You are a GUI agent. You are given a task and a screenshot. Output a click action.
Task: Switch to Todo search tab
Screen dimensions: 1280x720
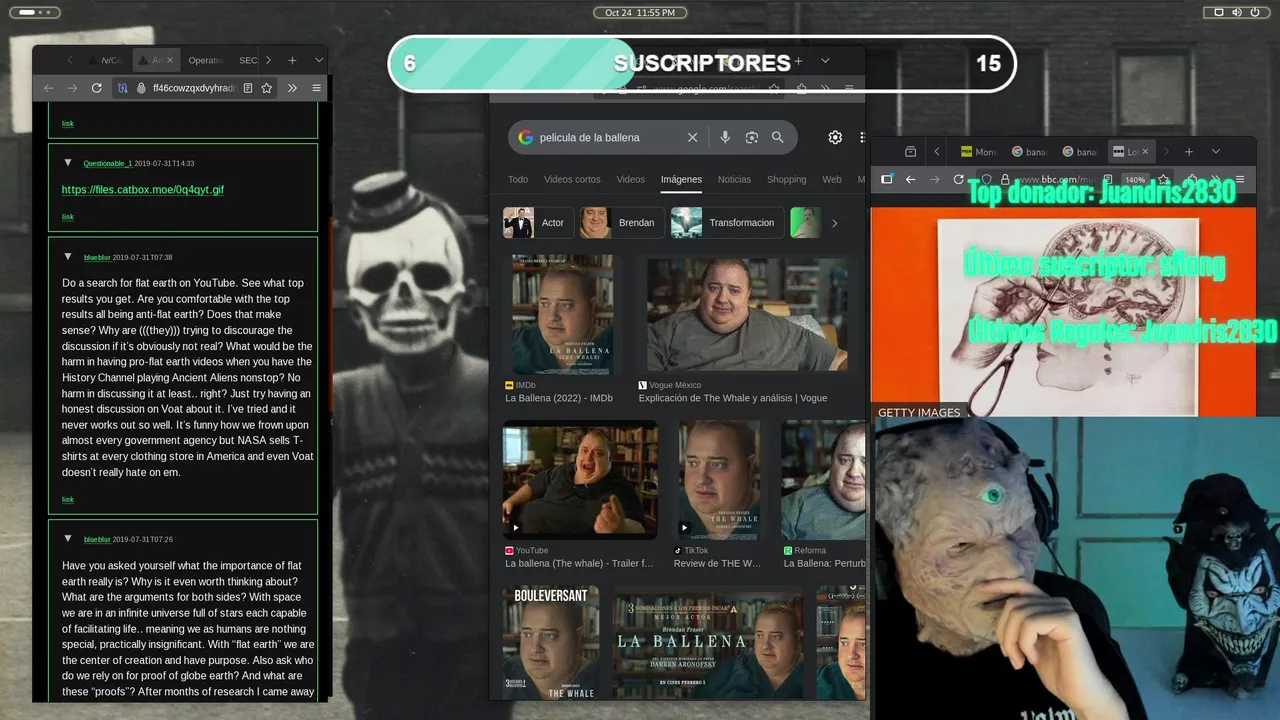(x=518, y=179)
